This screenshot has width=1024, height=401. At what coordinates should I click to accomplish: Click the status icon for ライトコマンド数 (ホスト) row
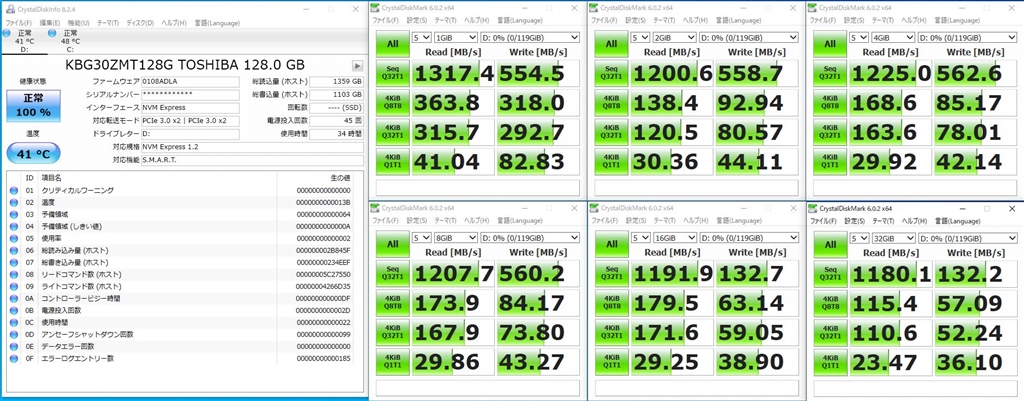[14, 287]
